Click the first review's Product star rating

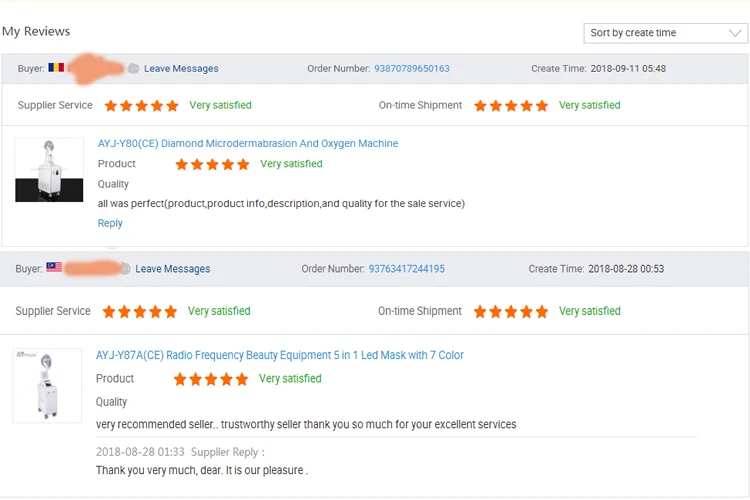pos(212,164)
